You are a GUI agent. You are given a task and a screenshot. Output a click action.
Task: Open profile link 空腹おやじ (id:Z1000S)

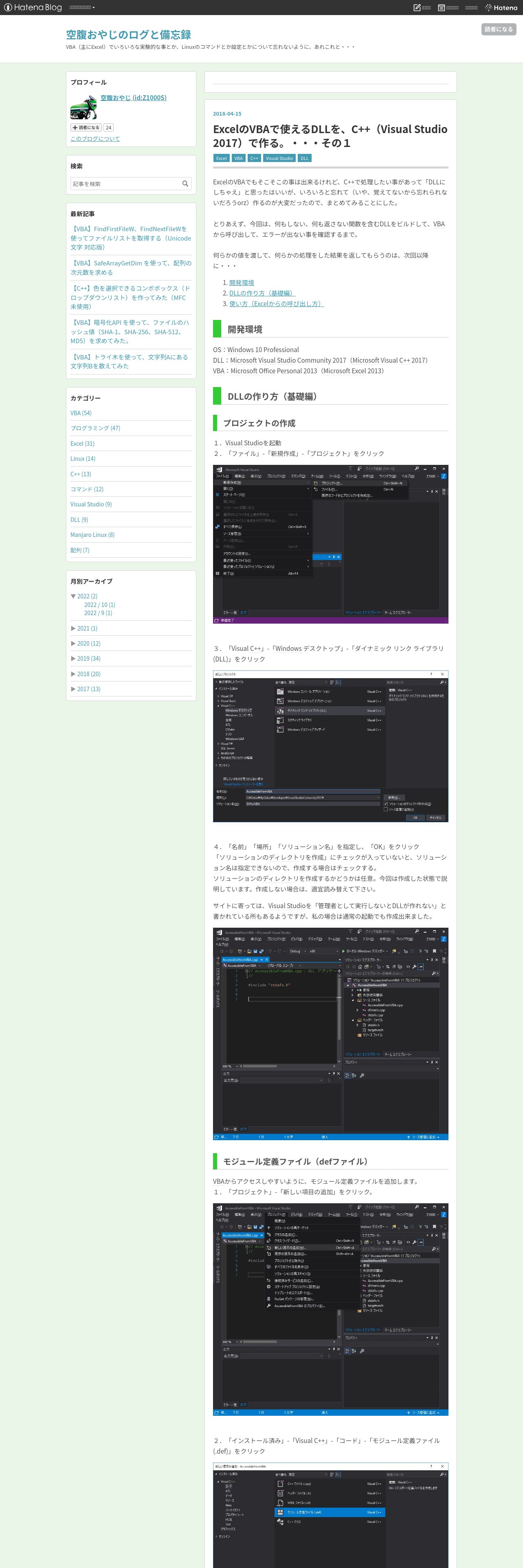133,97
